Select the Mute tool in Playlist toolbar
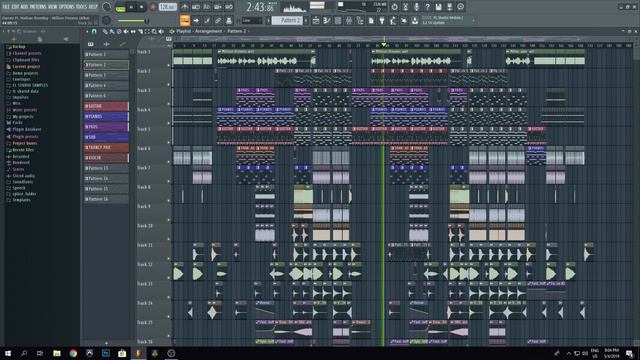 (126, 31)
